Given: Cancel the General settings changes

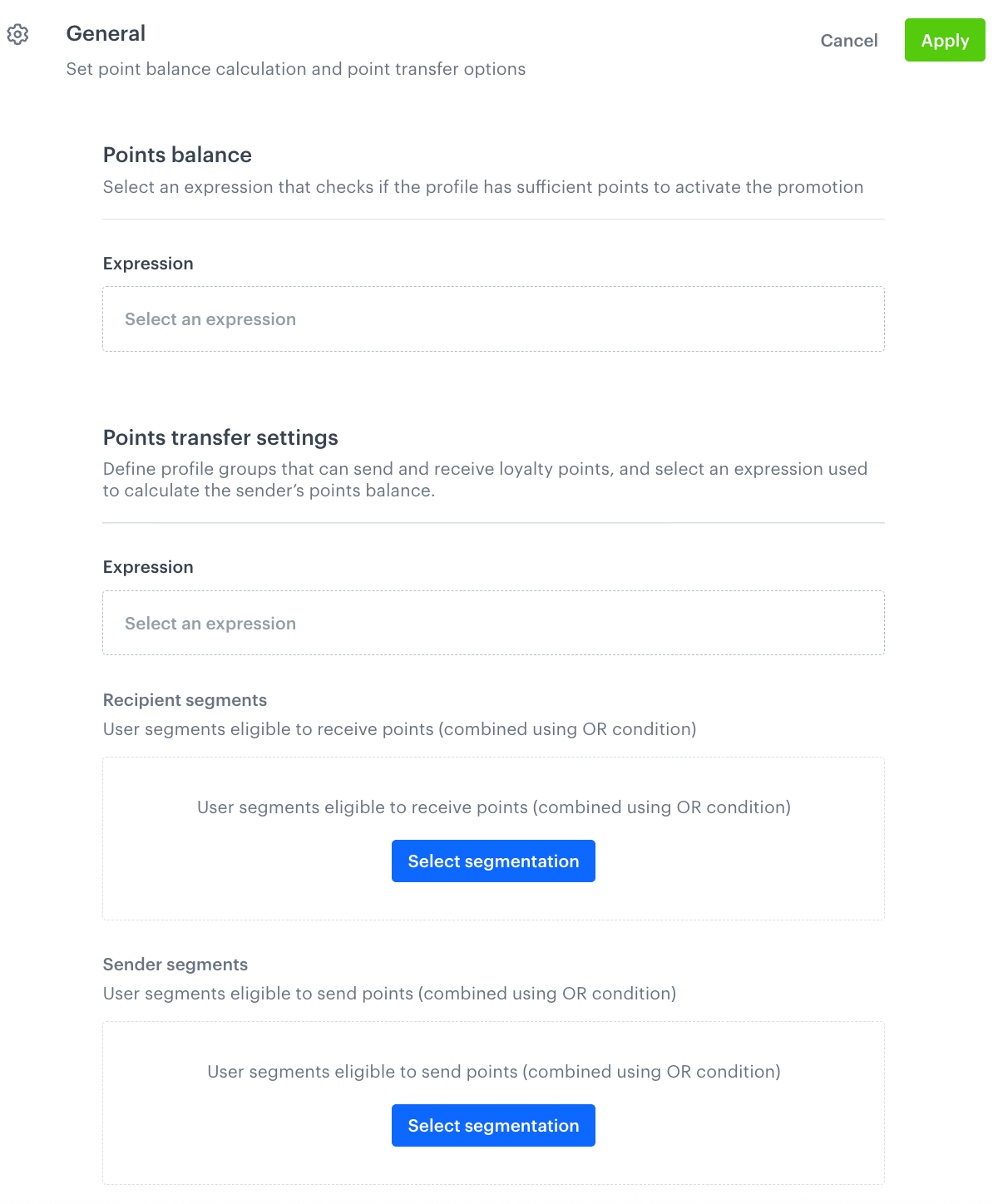Looking at the screenshot, I should (x=848, y=40).
